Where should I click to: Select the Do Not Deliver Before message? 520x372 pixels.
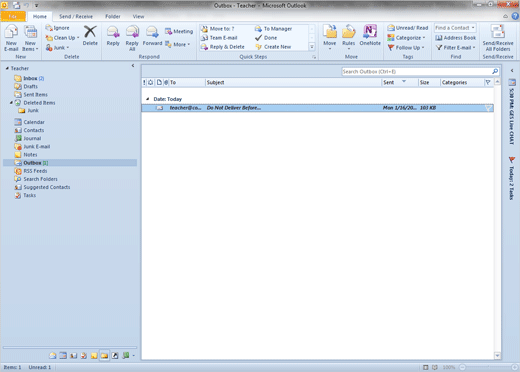point(317,108)
